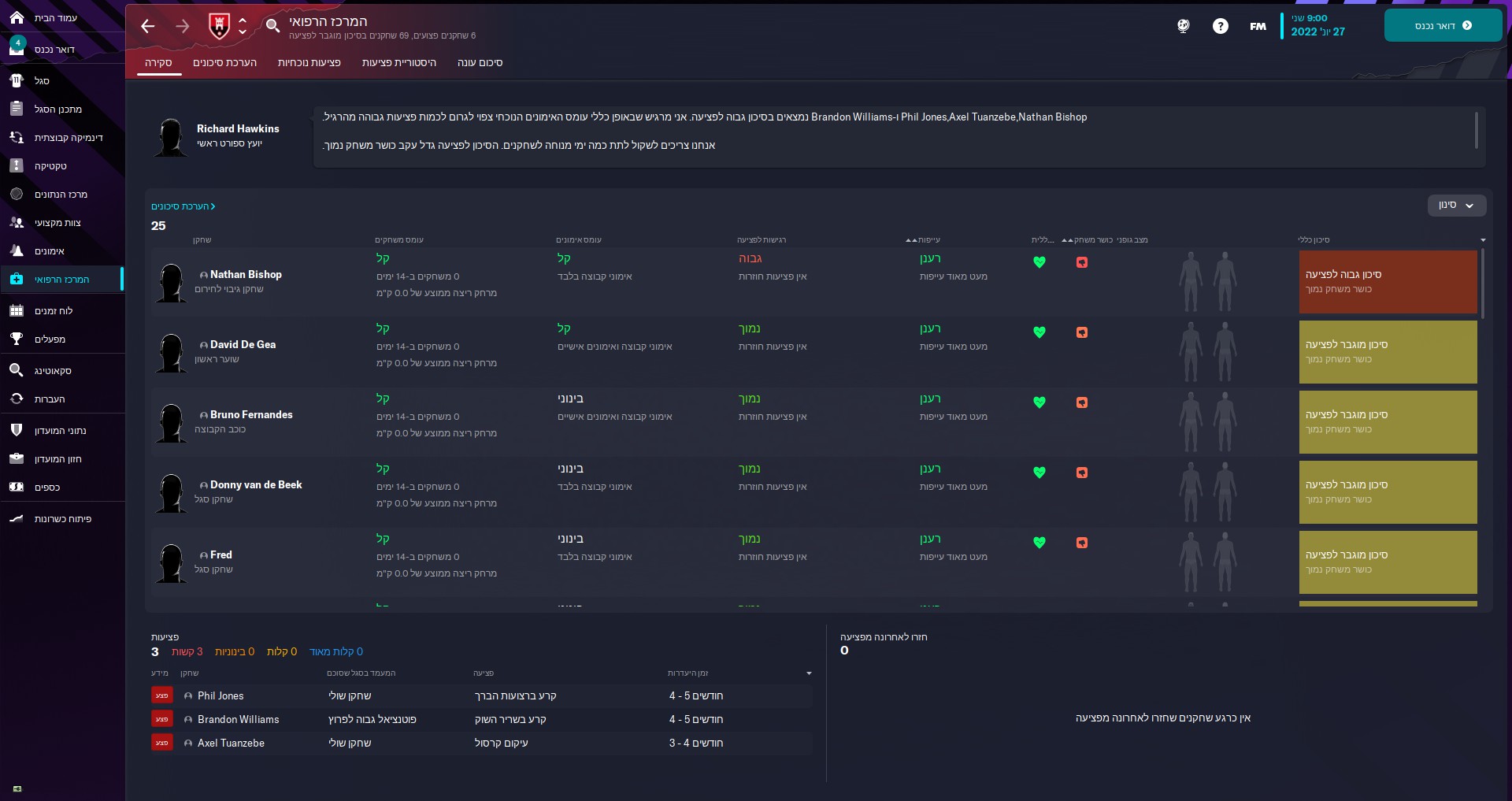Open Finances (כספים) sidebar icon
The height and width of the screenshot is (801, 1512).
coord(17,487)
